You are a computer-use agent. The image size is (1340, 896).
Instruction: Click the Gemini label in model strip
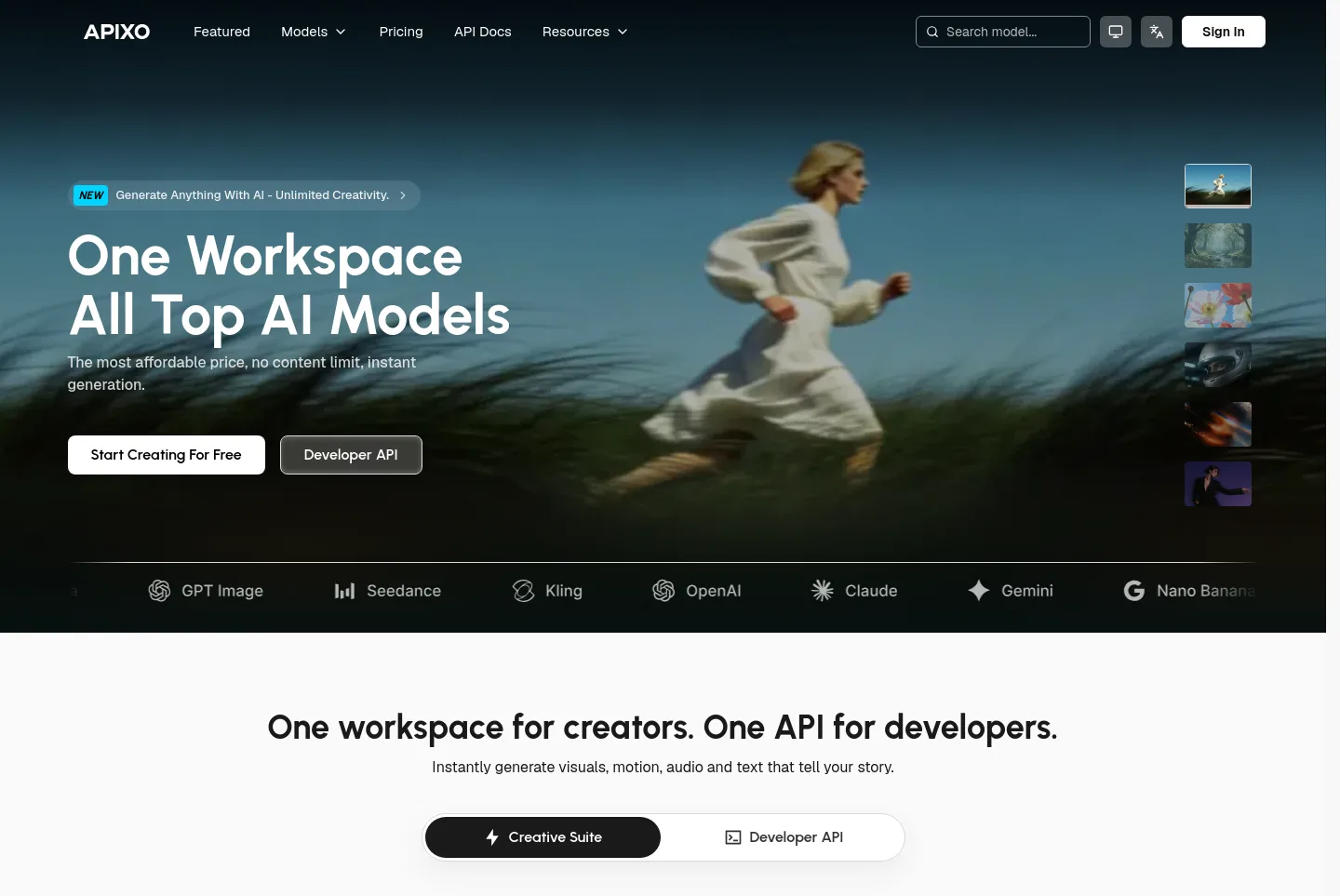(x=1027, y=591)
